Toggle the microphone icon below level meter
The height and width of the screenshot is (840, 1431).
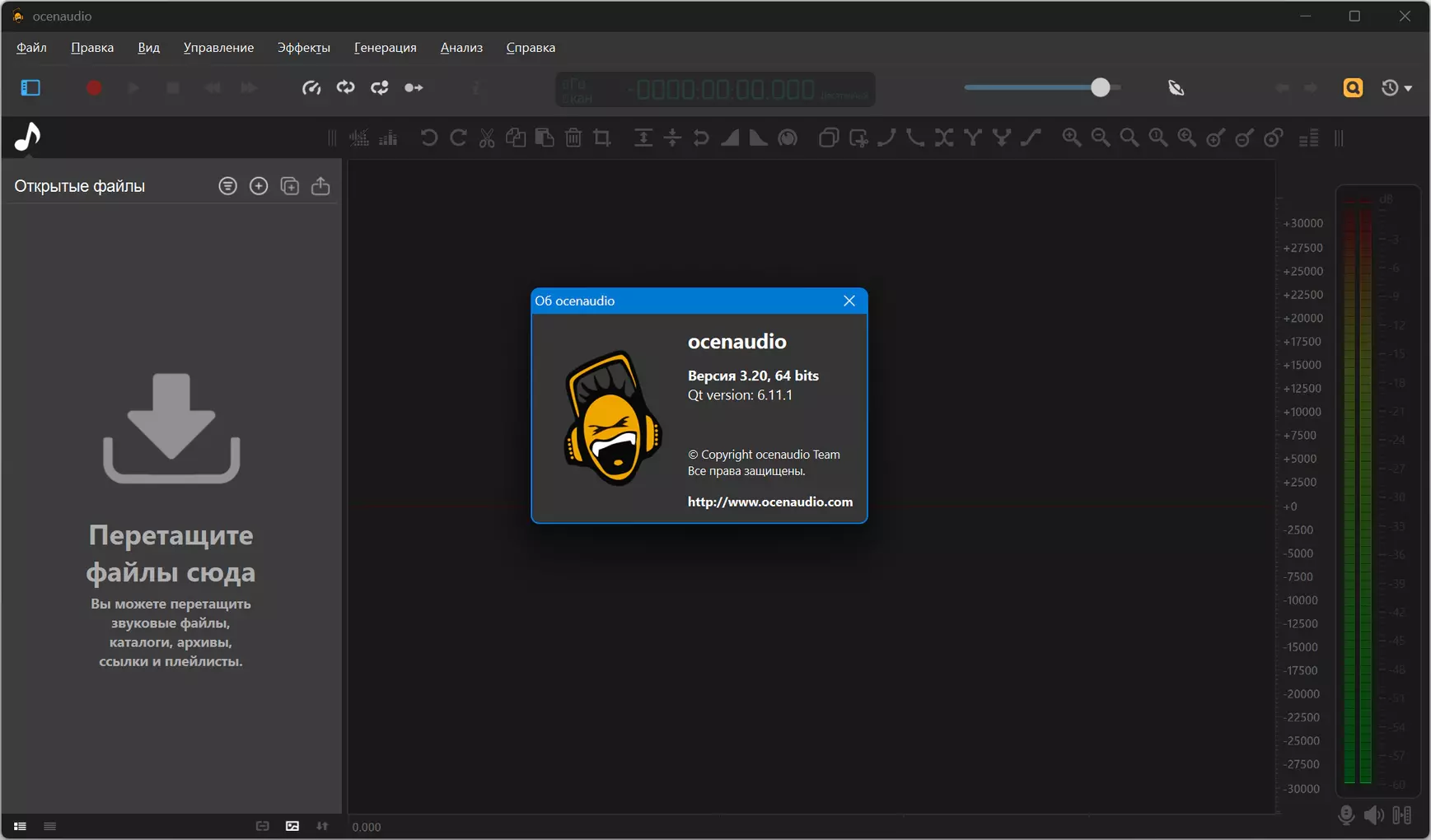(x=1346, y=814)
